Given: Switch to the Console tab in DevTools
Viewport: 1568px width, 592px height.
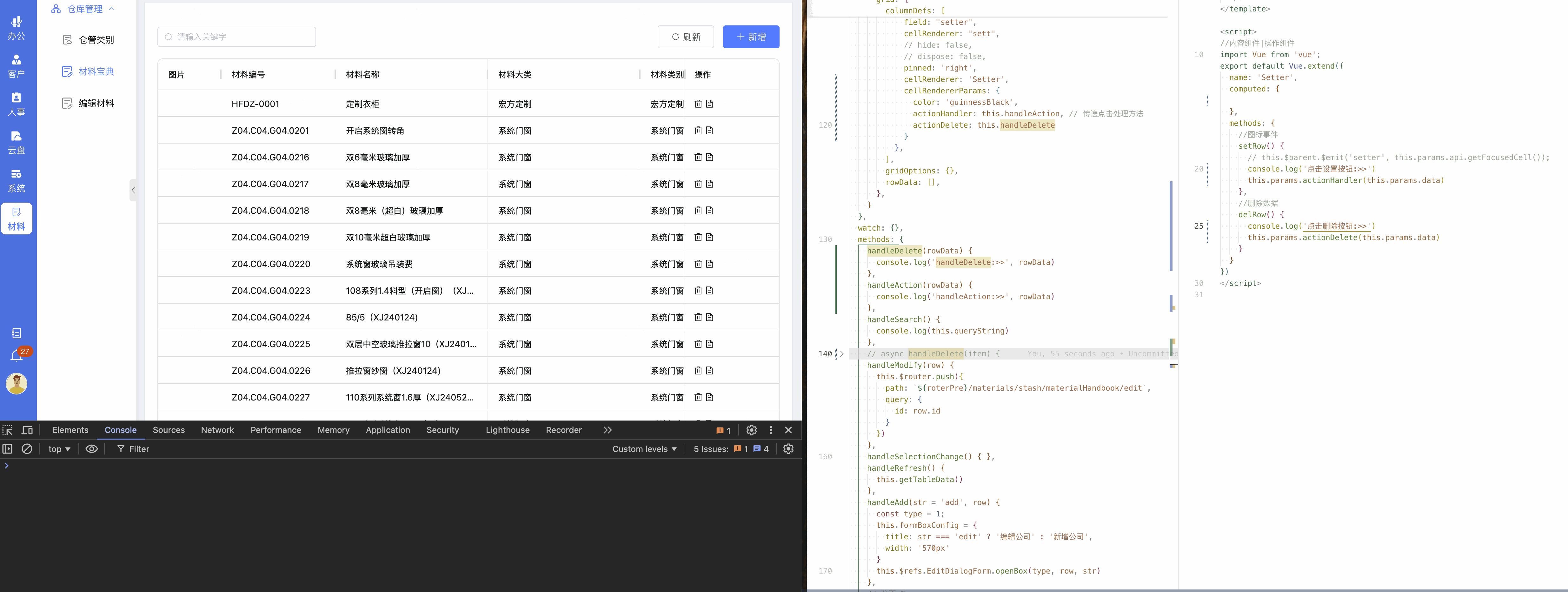Looking at the screenshot, I should (x=121, y=430).
